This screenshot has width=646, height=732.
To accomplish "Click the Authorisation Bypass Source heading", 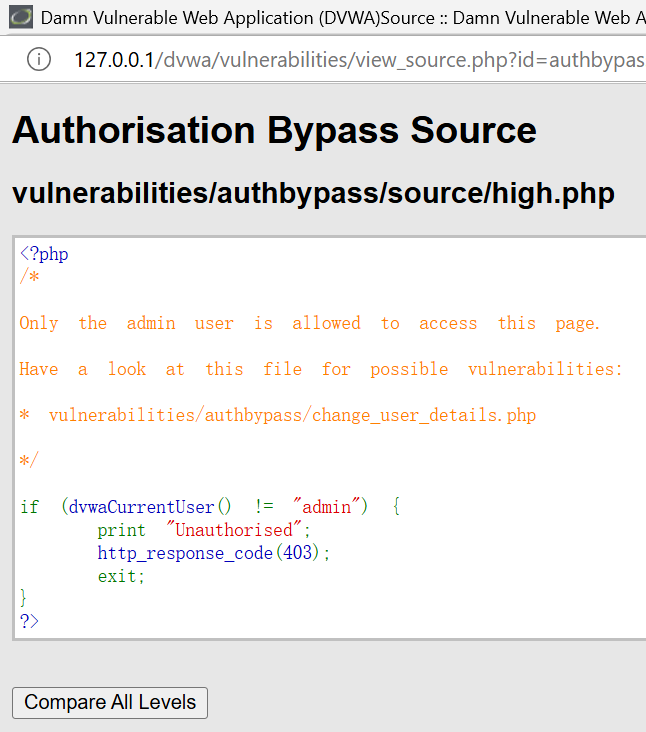I will click(x=274, y=130).
